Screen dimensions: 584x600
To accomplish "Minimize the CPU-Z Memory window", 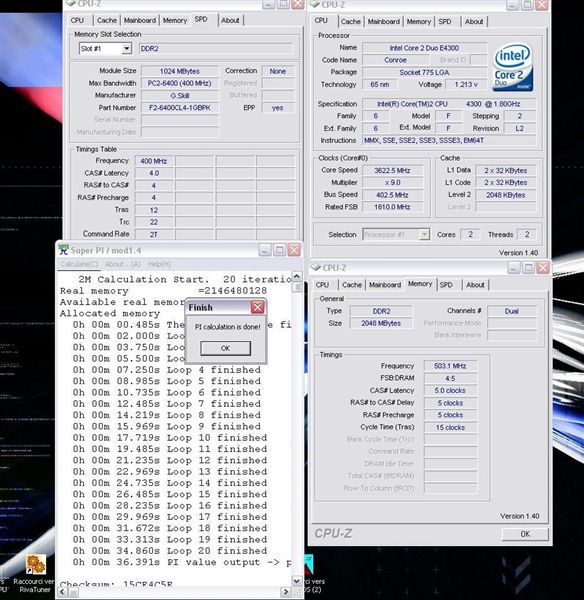I will [514, 267].
